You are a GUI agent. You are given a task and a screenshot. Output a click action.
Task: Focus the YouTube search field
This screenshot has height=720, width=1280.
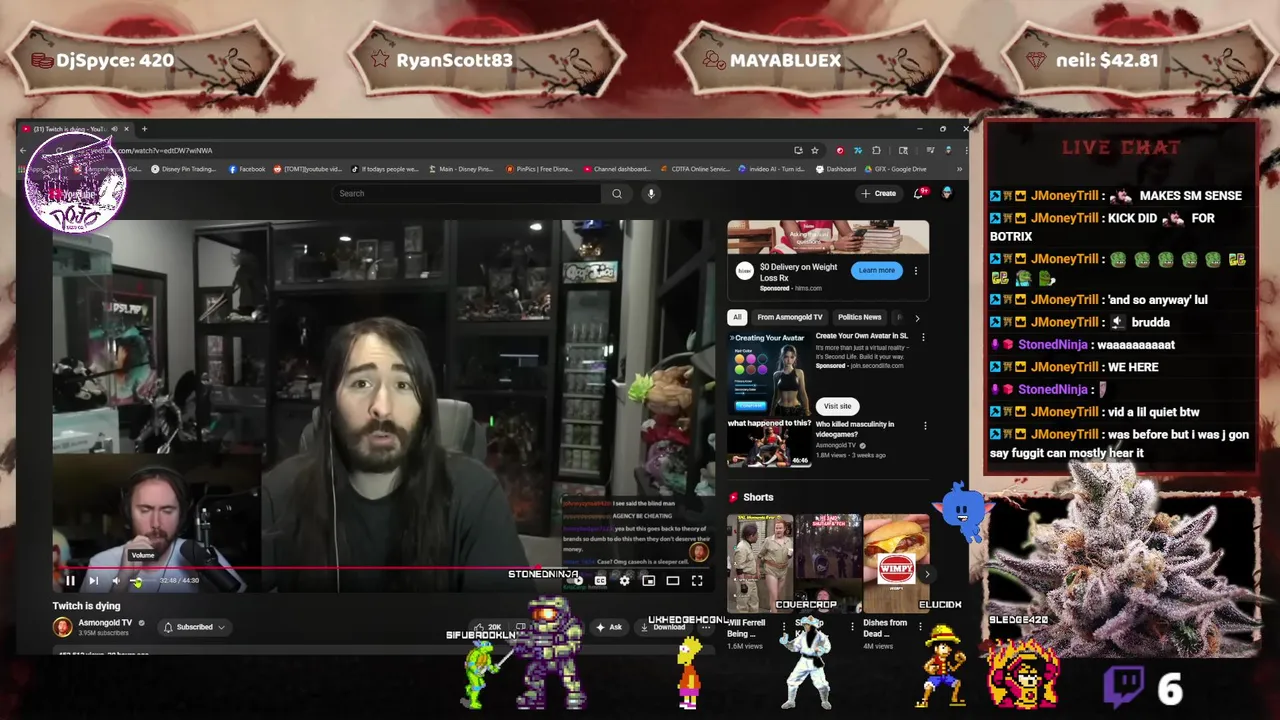pyautogui.click(x=468, y=193)
